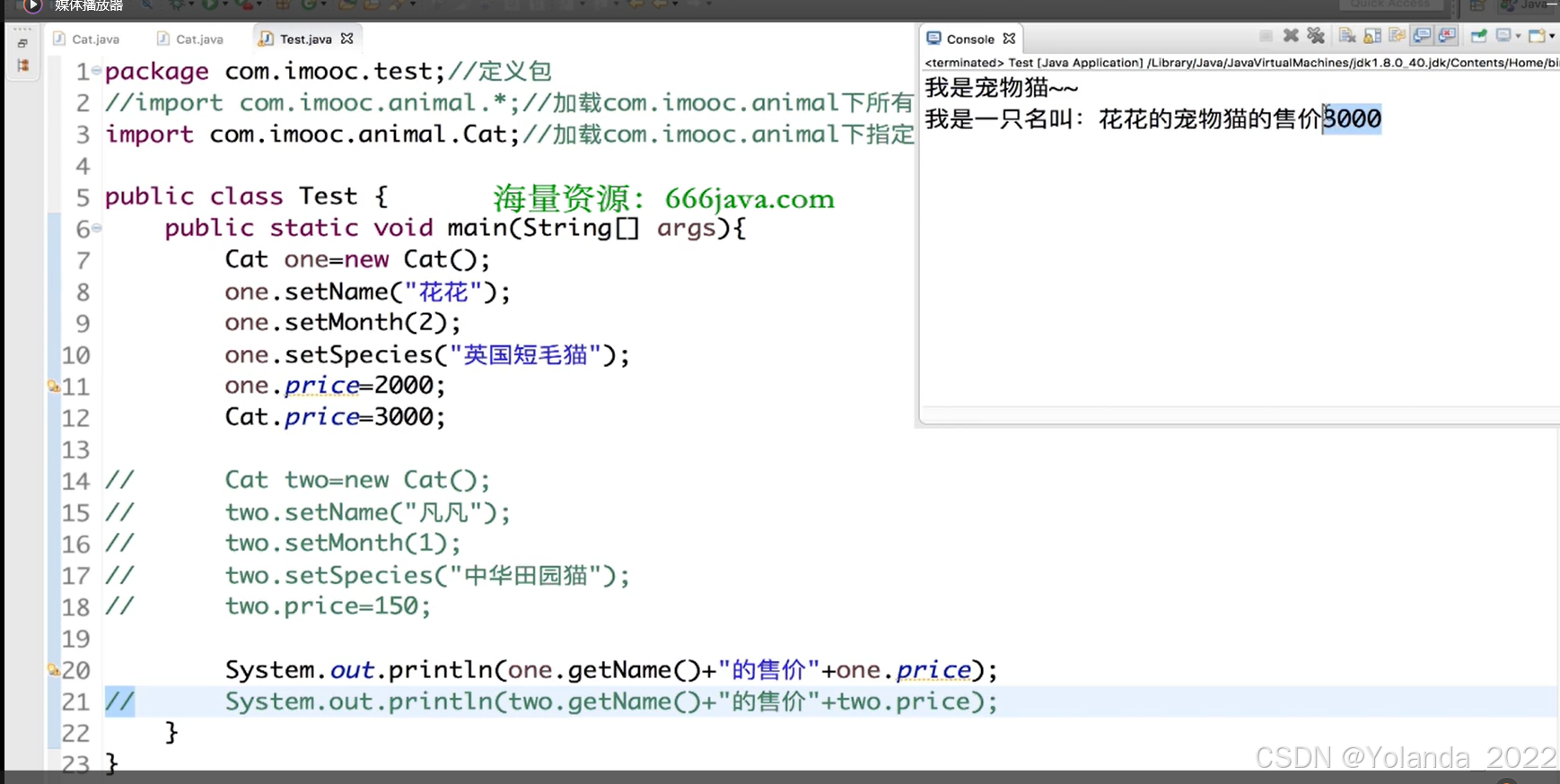Click the warning marker on line 11
1560x784 pixels.
tap(54, 387)
